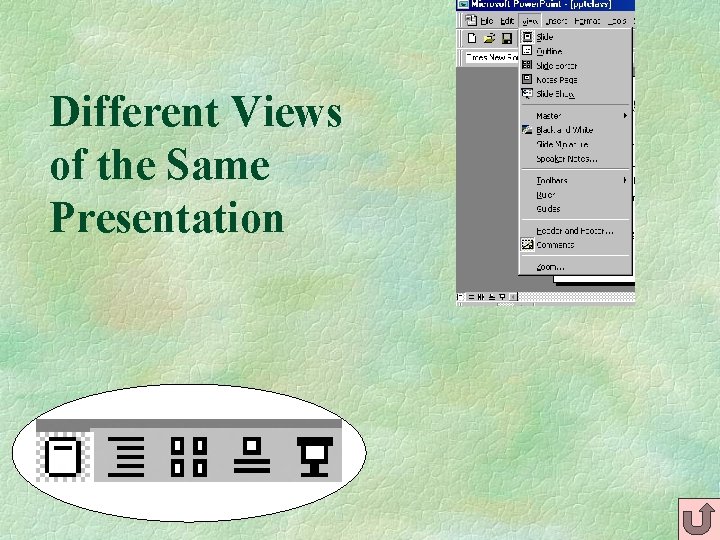
Task: Open the Insert menu
Action: (557, 21)
